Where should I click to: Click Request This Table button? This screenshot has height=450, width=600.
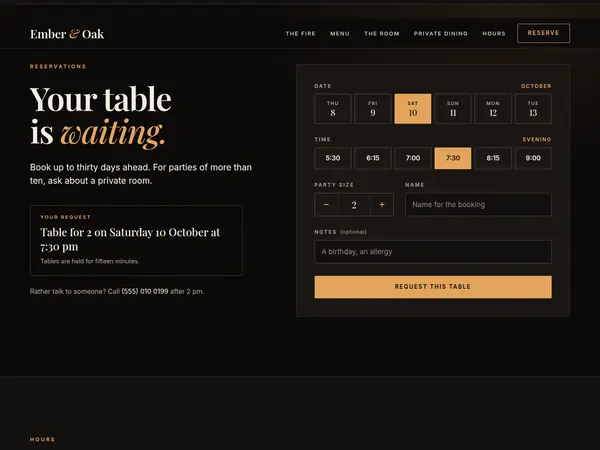433,287
